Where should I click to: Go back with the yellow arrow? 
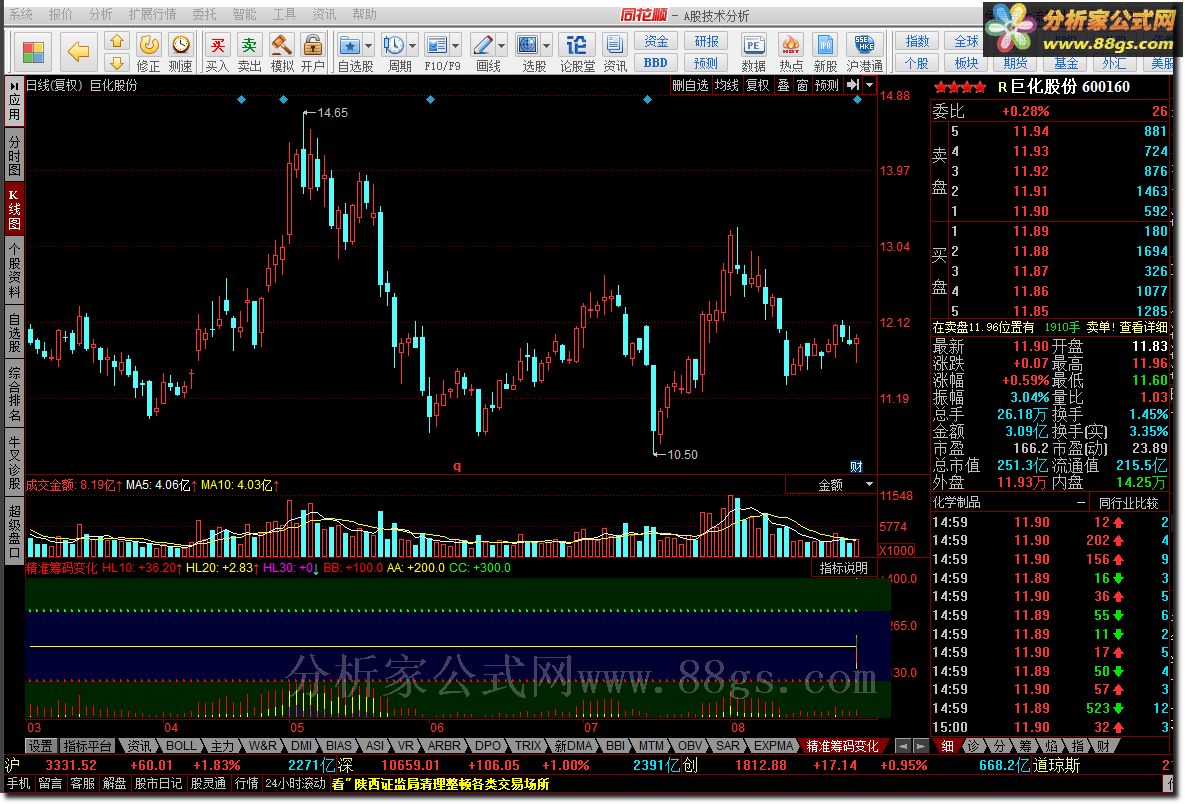click(78, 52)
